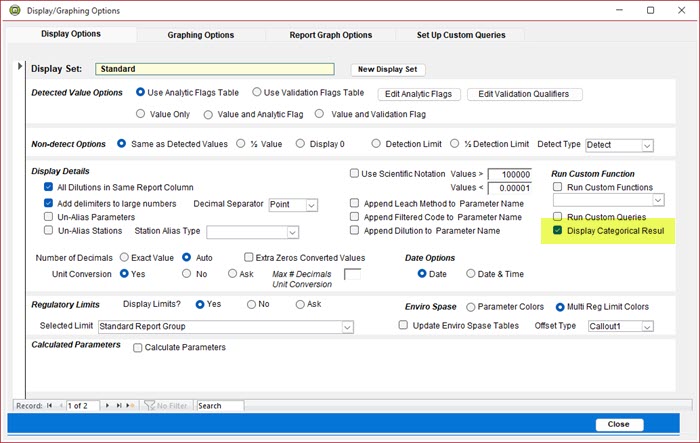Image resolution: width=700 pixels, height=443 pixels.
Task: Toggle Add delimiters to large numbers
Action: 48,203
